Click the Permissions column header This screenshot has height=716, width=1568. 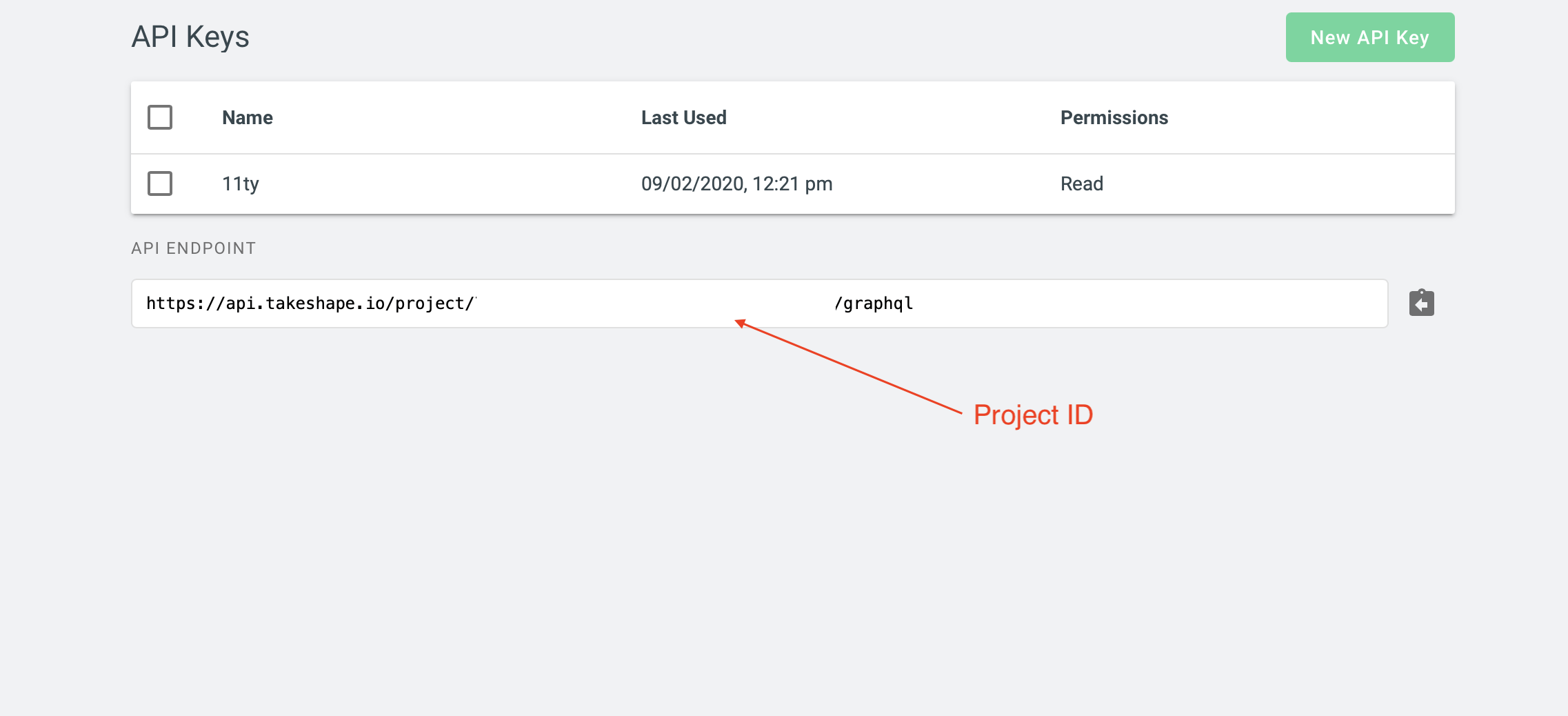click(x=1114, y=118)
